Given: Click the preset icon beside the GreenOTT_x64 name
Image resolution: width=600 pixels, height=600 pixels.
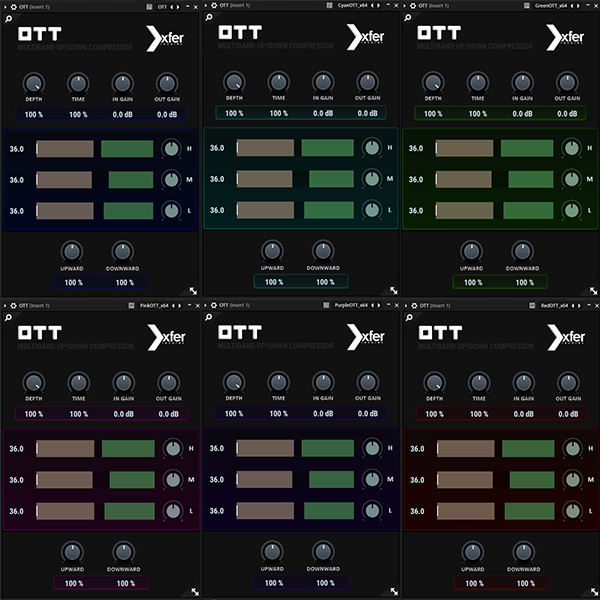Looking at the screenshot, I should tap(527, 6).
